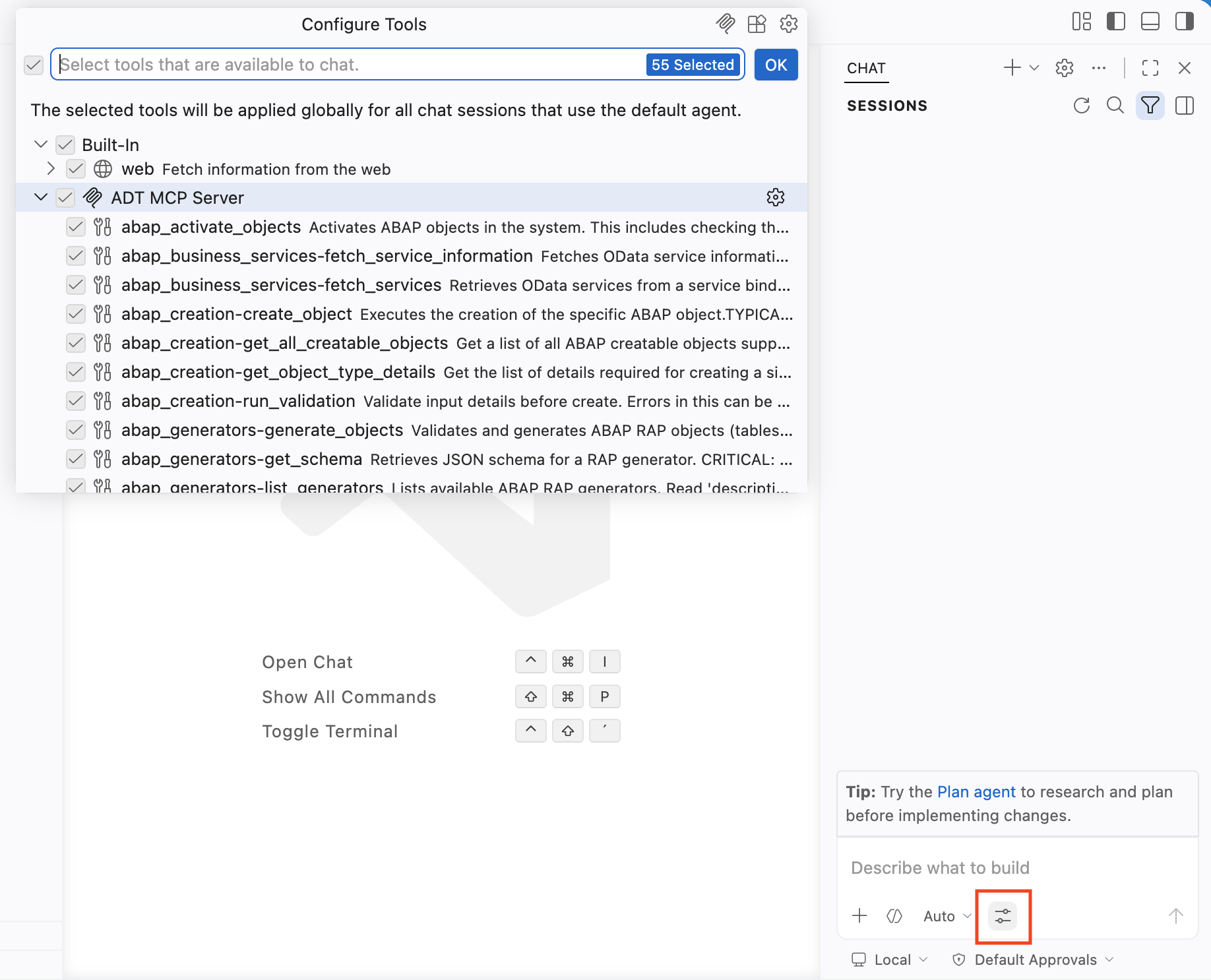Uncheck abap_creation-create_object tool

tap(76, 314)
